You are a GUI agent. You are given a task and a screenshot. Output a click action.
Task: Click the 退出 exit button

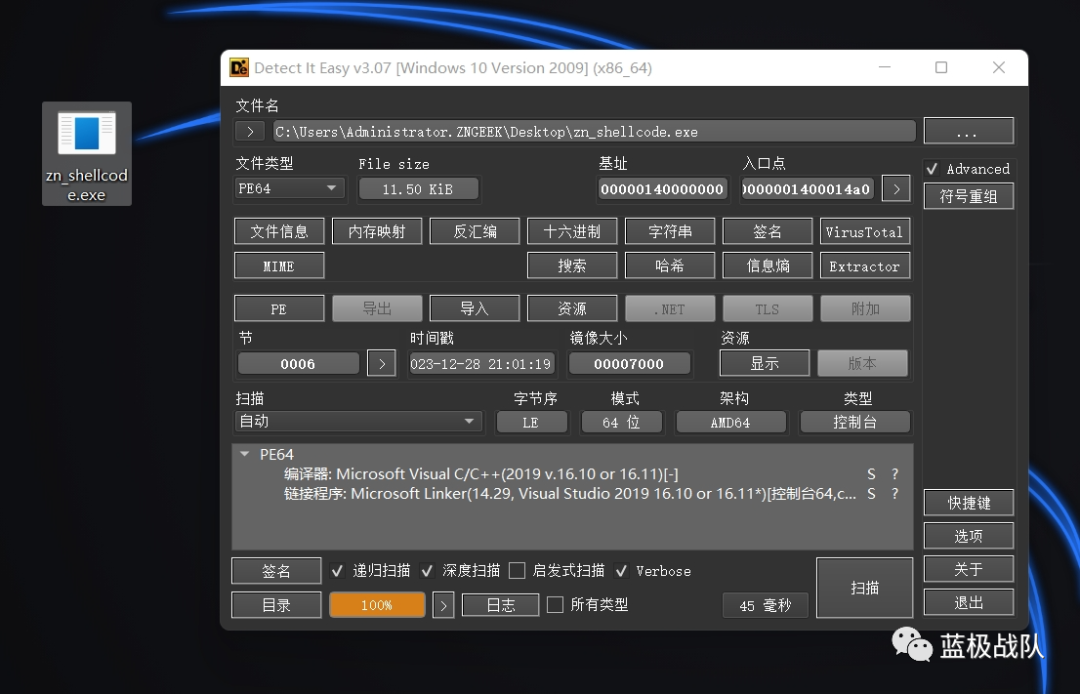click(968, 602)
